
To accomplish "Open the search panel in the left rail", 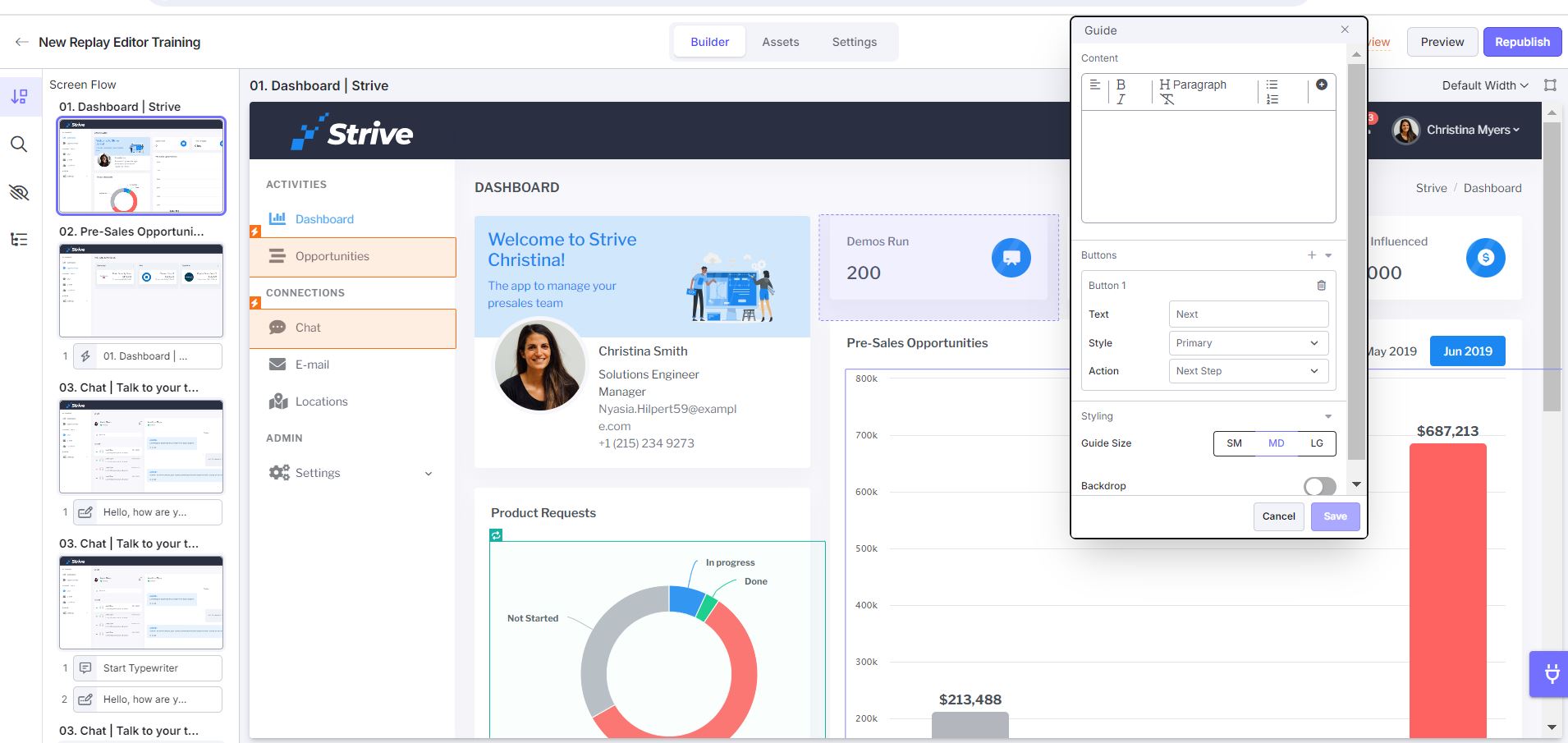I will pyautogui.click(x=19, y=144).
